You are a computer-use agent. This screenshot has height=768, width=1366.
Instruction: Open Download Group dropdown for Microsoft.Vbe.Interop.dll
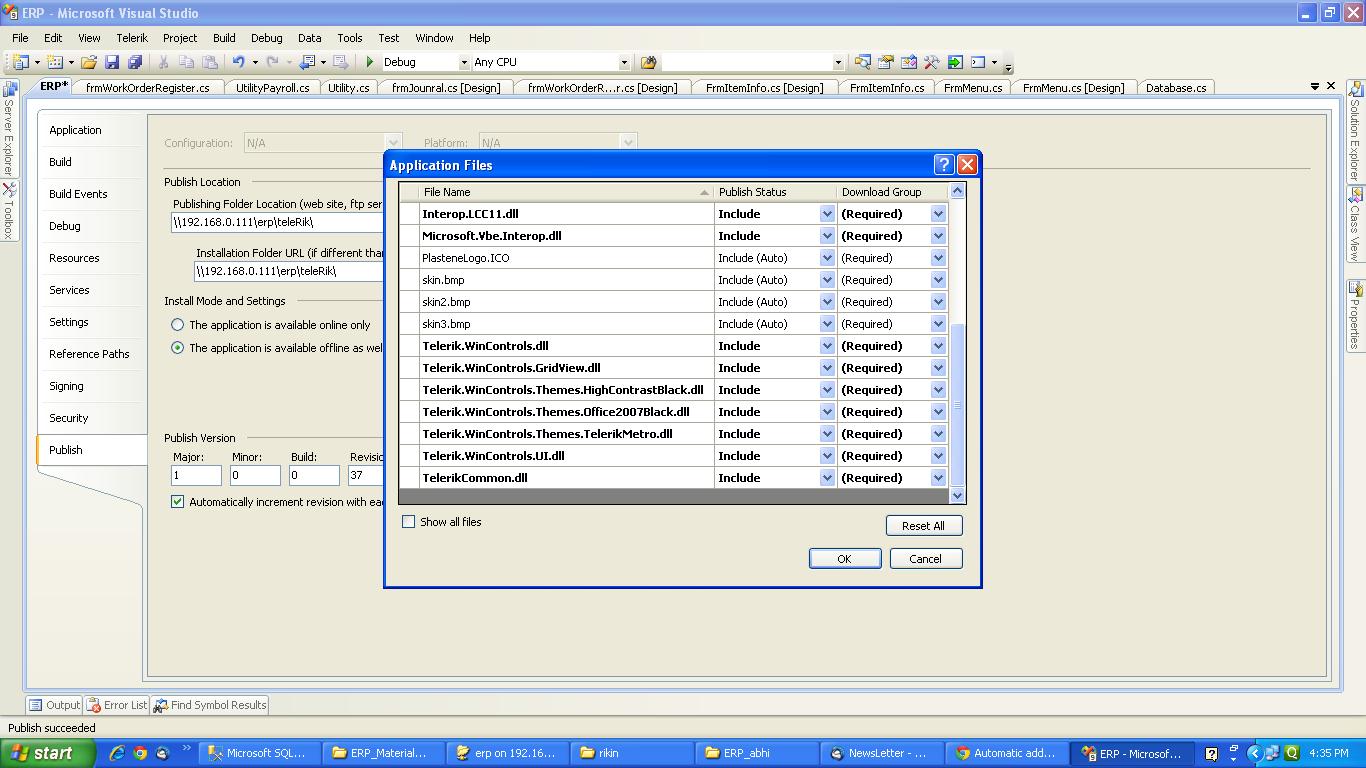[938, 236]
